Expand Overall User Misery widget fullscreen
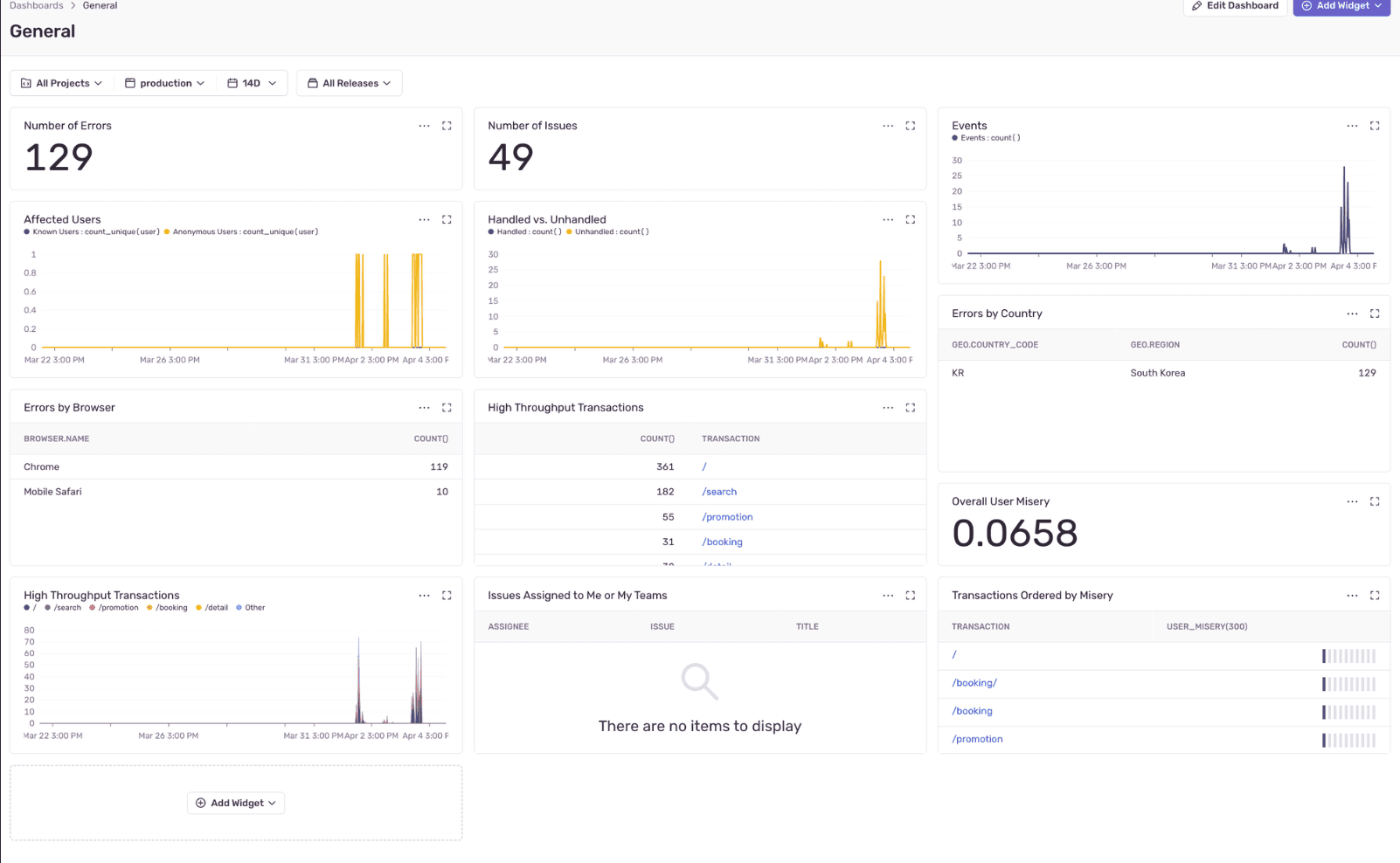This screenshot has width=1400, height=863. pos(1375,501)
